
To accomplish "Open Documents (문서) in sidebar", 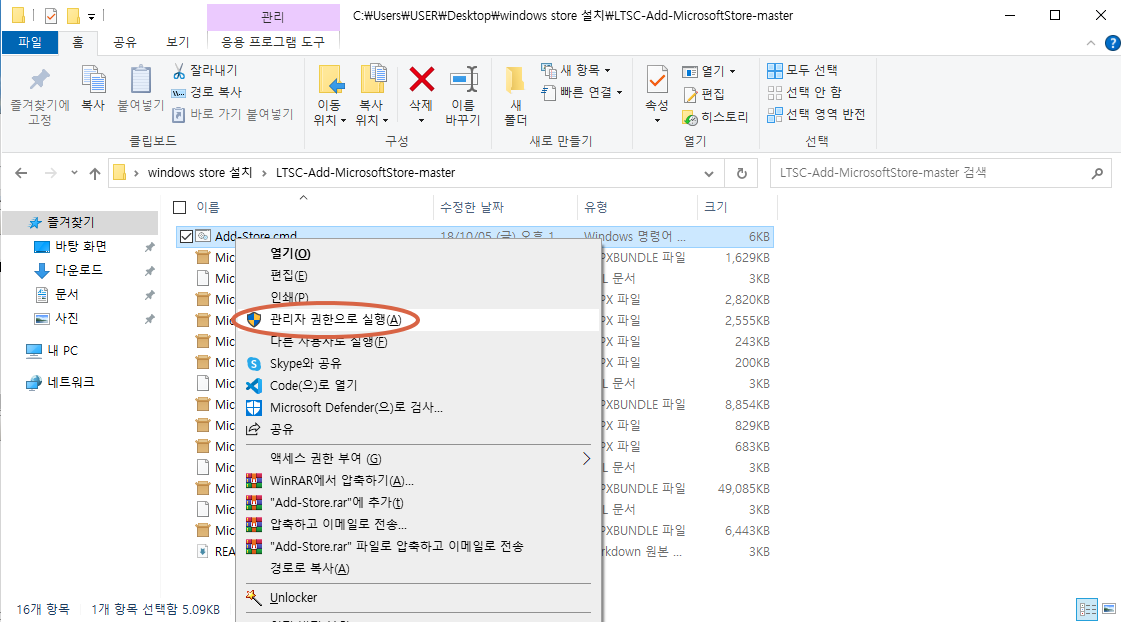I will (66, 295).
